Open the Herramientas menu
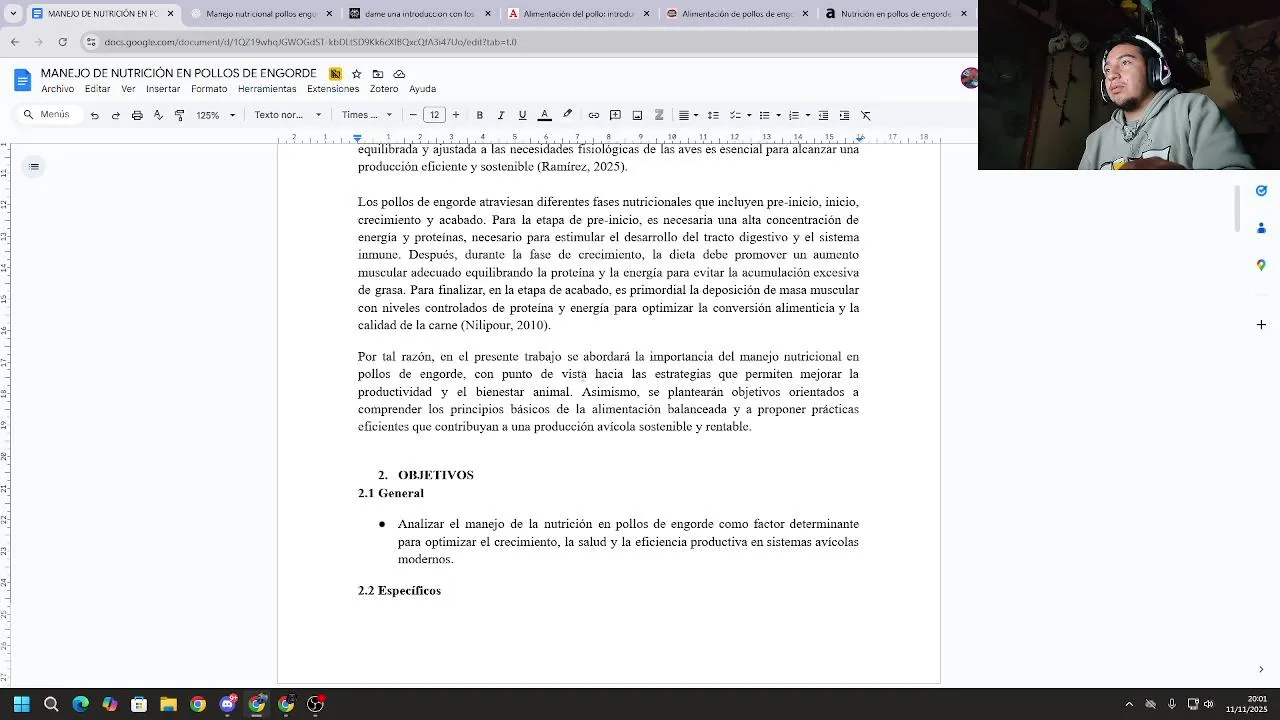The height and width of the screenshot is (720, 1280). [267, 89]
